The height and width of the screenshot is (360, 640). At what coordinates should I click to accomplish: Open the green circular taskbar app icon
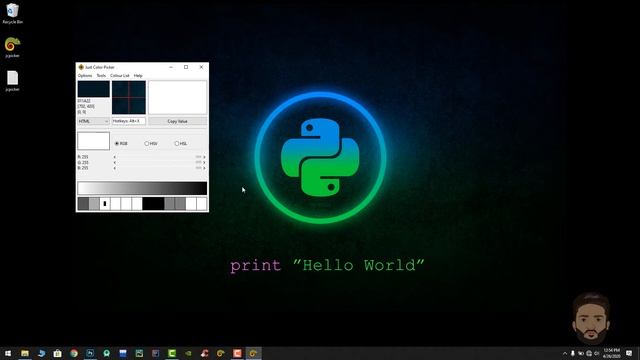(x=107, y=353)
